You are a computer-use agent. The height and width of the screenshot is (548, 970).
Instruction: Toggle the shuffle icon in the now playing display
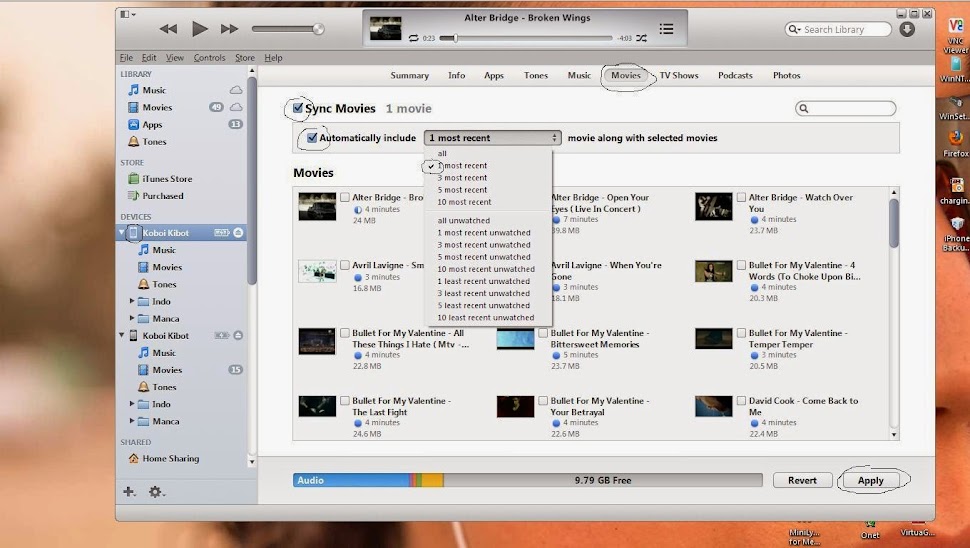click(642, 38)
